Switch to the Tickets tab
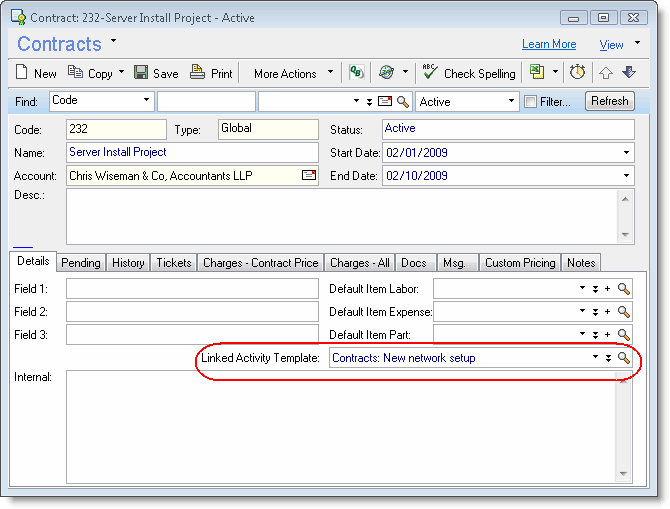 pos(173,263)
